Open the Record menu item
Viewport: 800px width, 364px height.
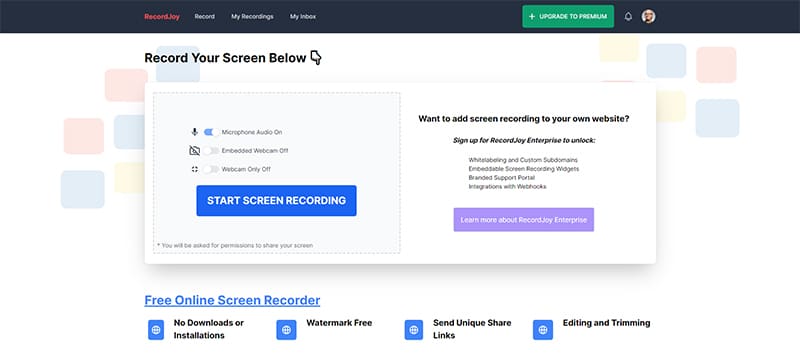click(x=205, y=16)
